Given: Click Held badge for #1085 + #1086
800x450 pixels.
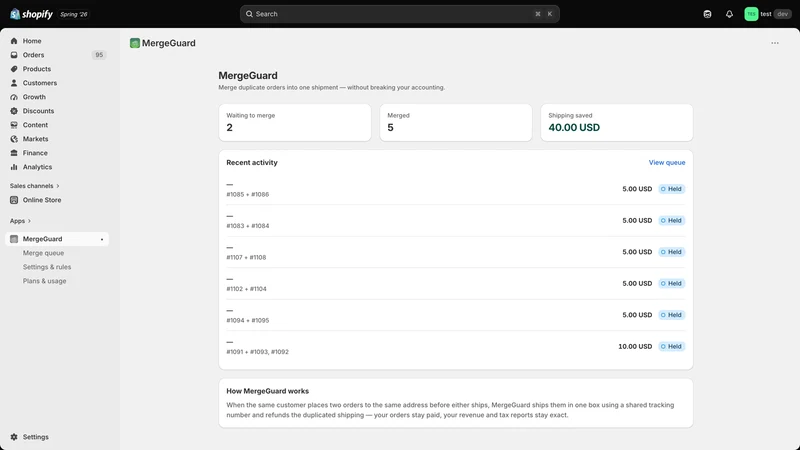Looking at the screenshot, I should [671, 189].
